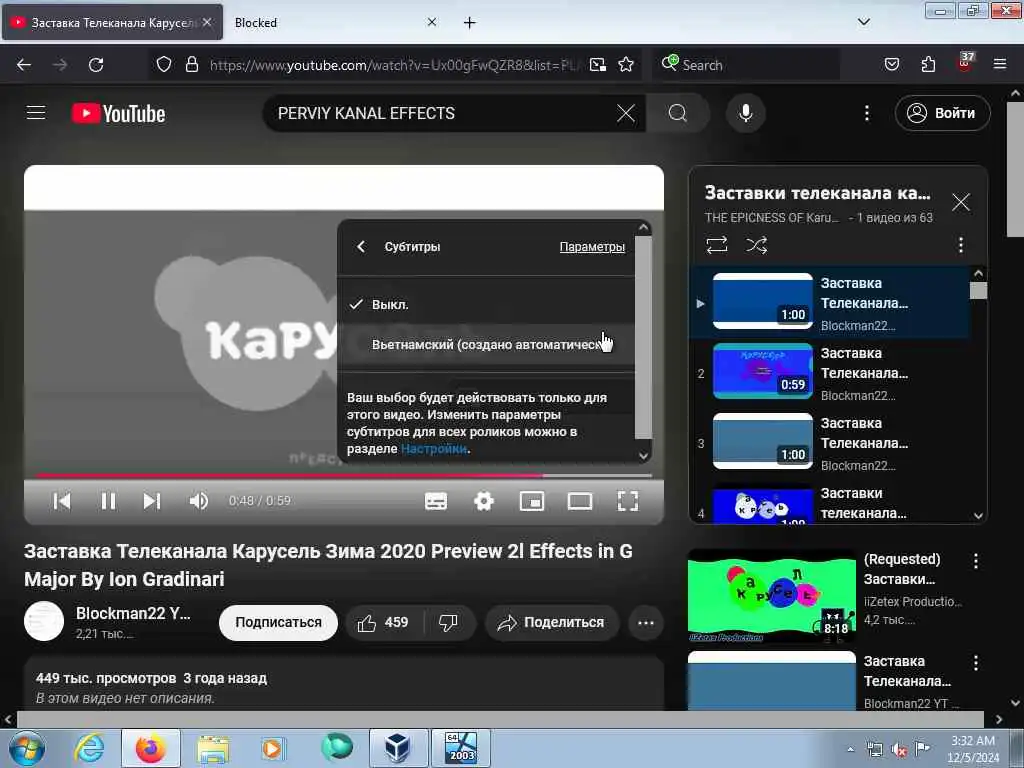Click the Войти sign-in button

(942, 113)
